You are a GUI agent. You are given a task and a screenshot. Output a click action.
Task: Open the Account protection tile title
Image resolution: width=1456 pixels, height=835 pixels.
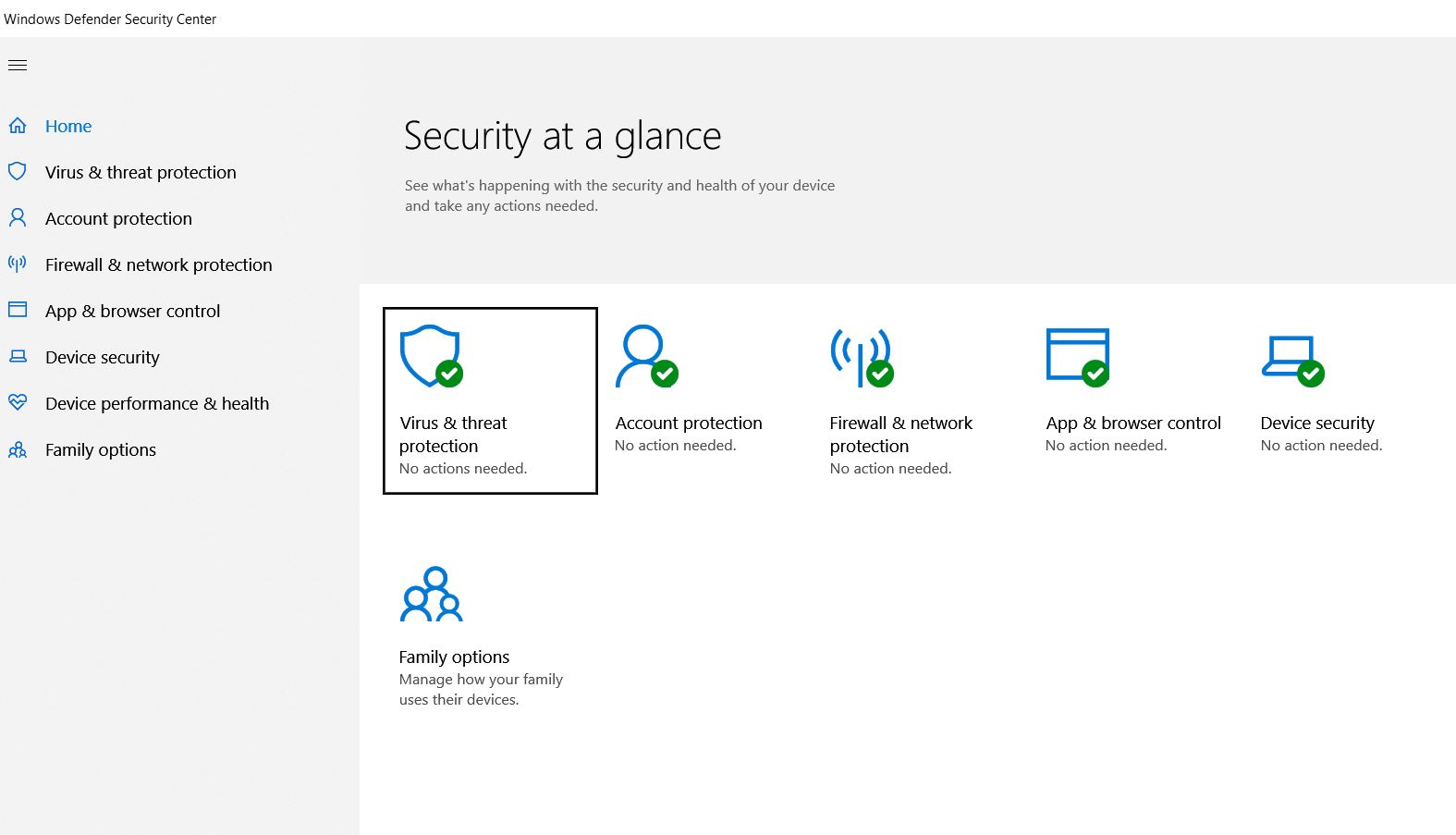coord(689,423)
